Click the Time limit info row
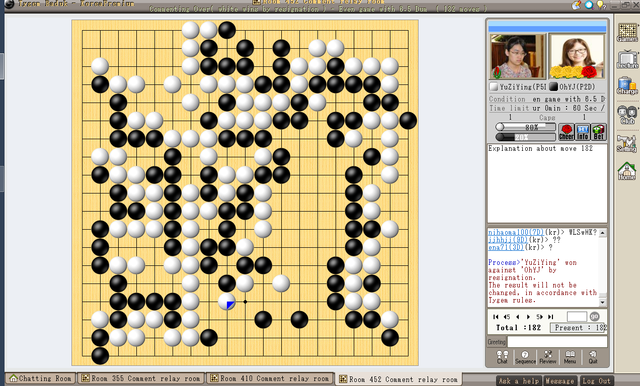 click(x=547, y=109)
